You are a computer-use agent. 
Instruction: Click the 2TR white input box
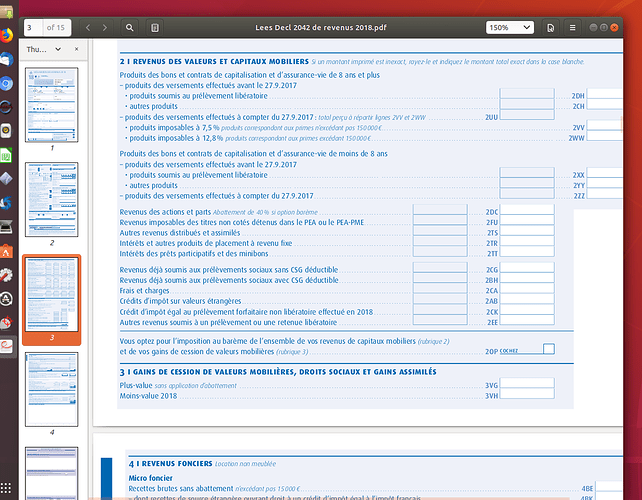coord(527,241)
